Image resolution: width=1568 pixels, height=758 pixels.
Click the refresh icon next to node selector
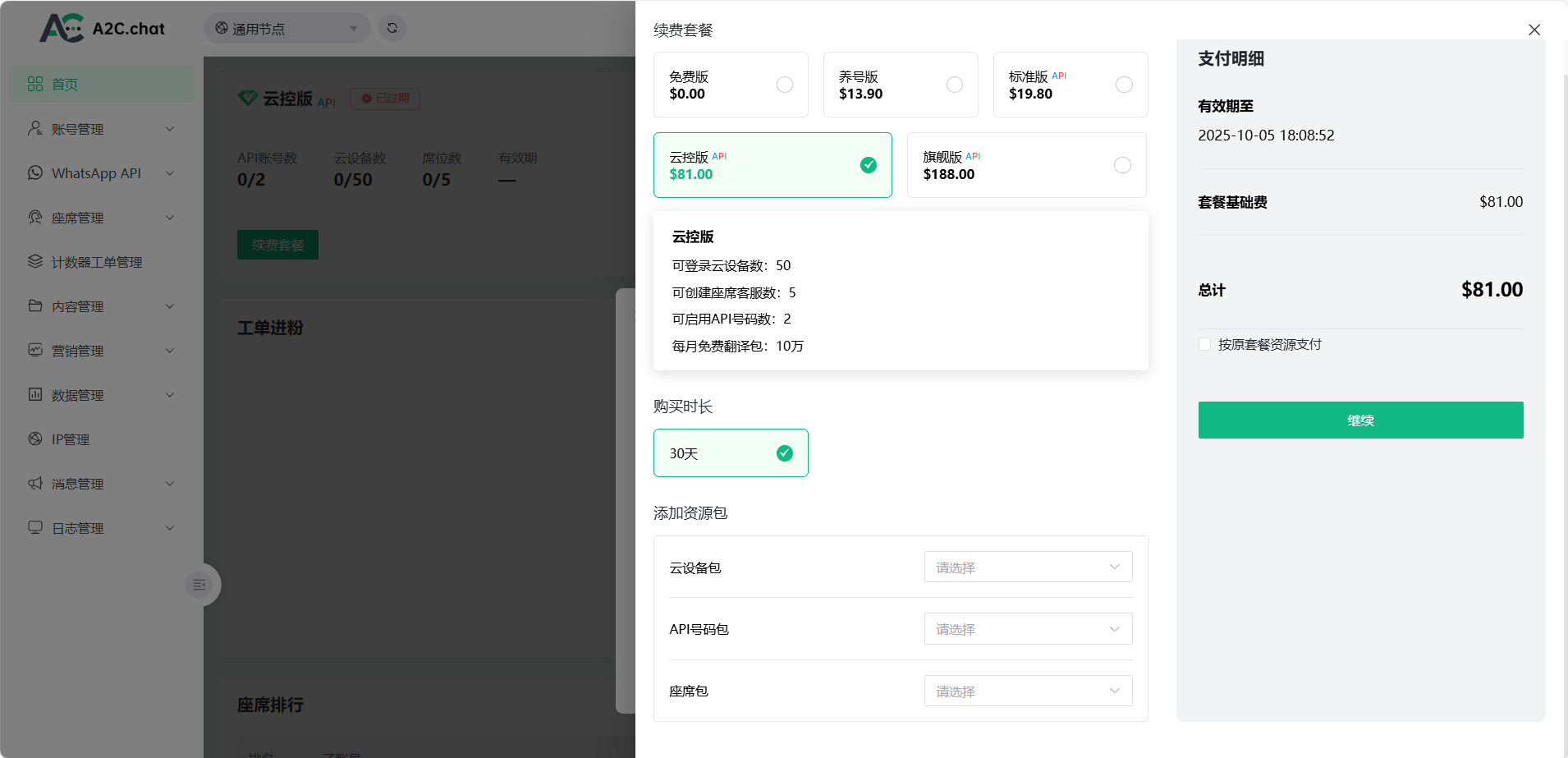392,28
